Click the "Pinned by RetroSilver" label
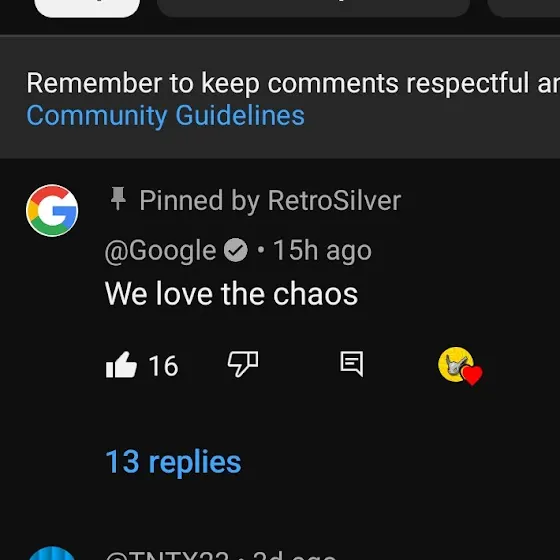560x560 pixels. pos(270,200)
